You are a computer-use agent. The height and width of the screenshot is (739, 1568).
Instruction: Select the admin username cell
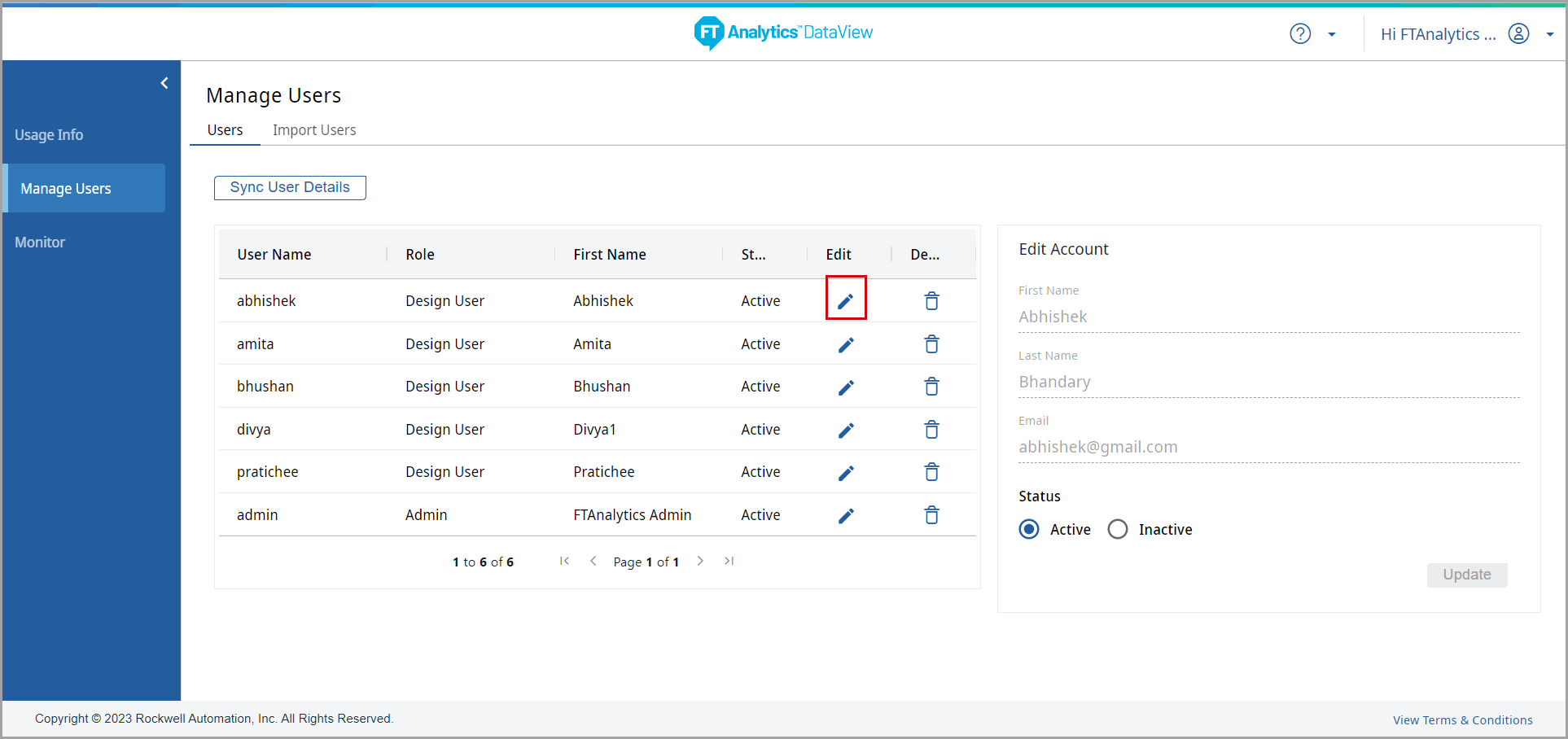[257, 515]
